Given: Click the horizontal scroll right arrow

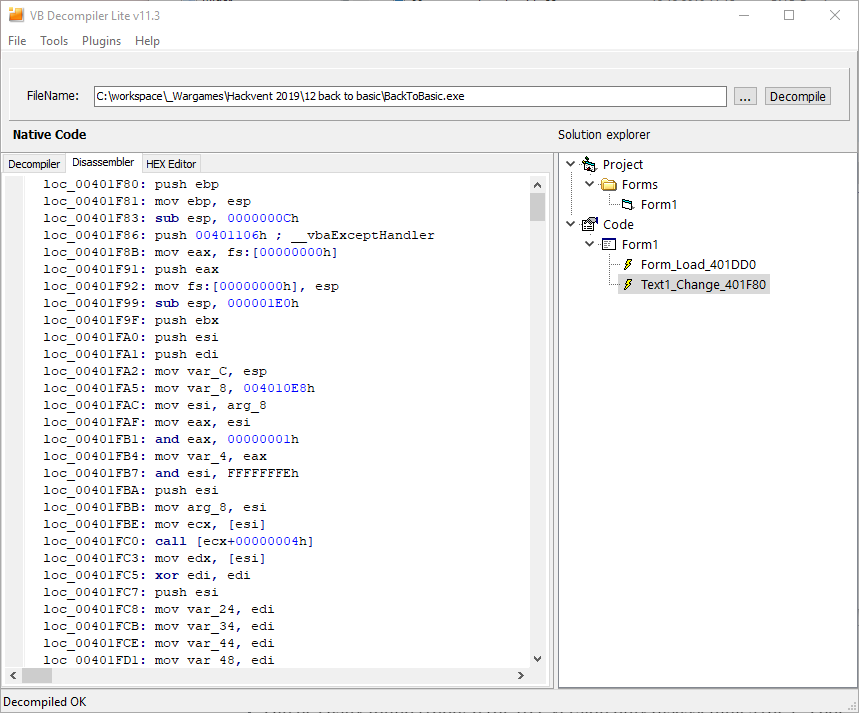Looking at the screenshot, I should (x=521, y=675).
